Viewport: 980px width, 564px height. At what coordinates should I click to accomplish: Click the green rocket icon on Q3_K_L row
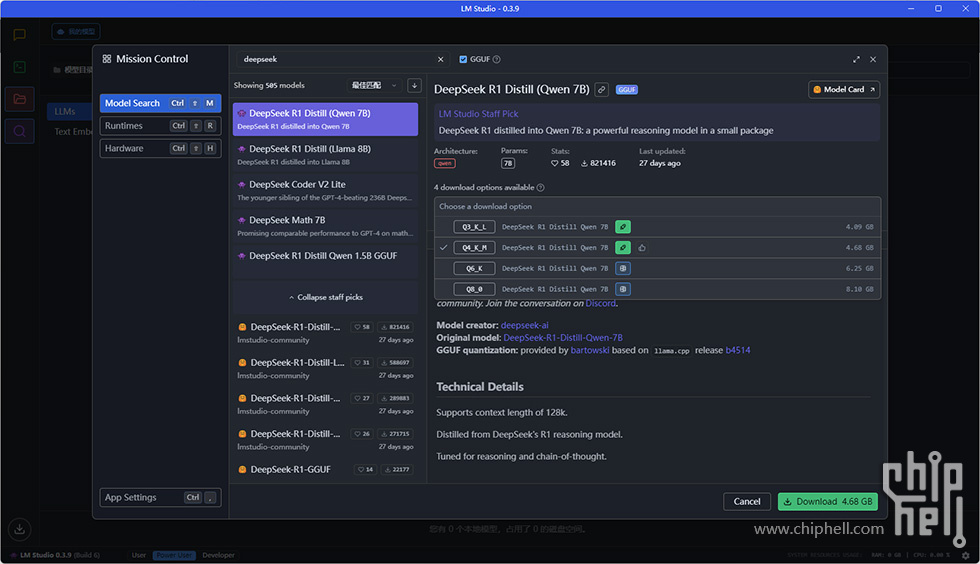tap(622, 227)
